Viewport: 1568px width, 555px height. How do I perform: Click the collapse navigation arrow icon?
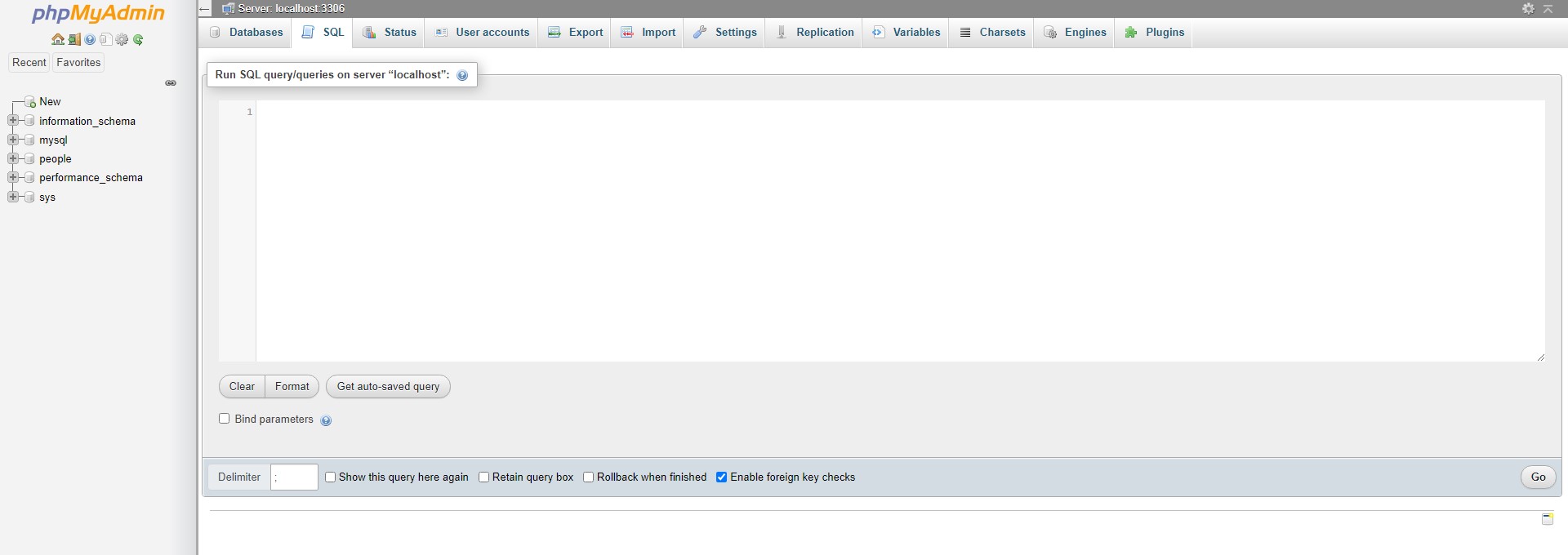tap(205, 9)
